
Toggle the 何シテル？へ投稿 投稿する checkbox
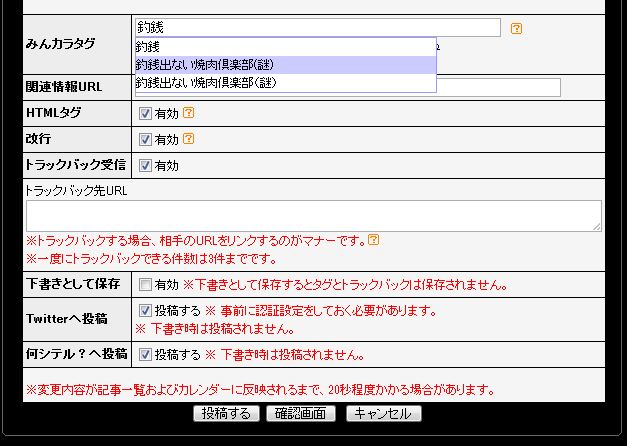145,354
